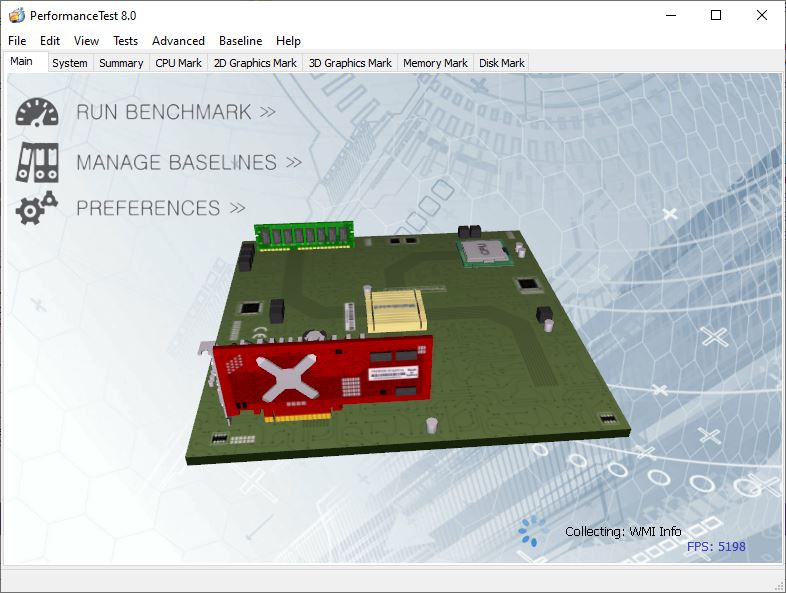Click the green RAM memory stick
Viewport: 786px width, 593px height.
pos(305,235)
